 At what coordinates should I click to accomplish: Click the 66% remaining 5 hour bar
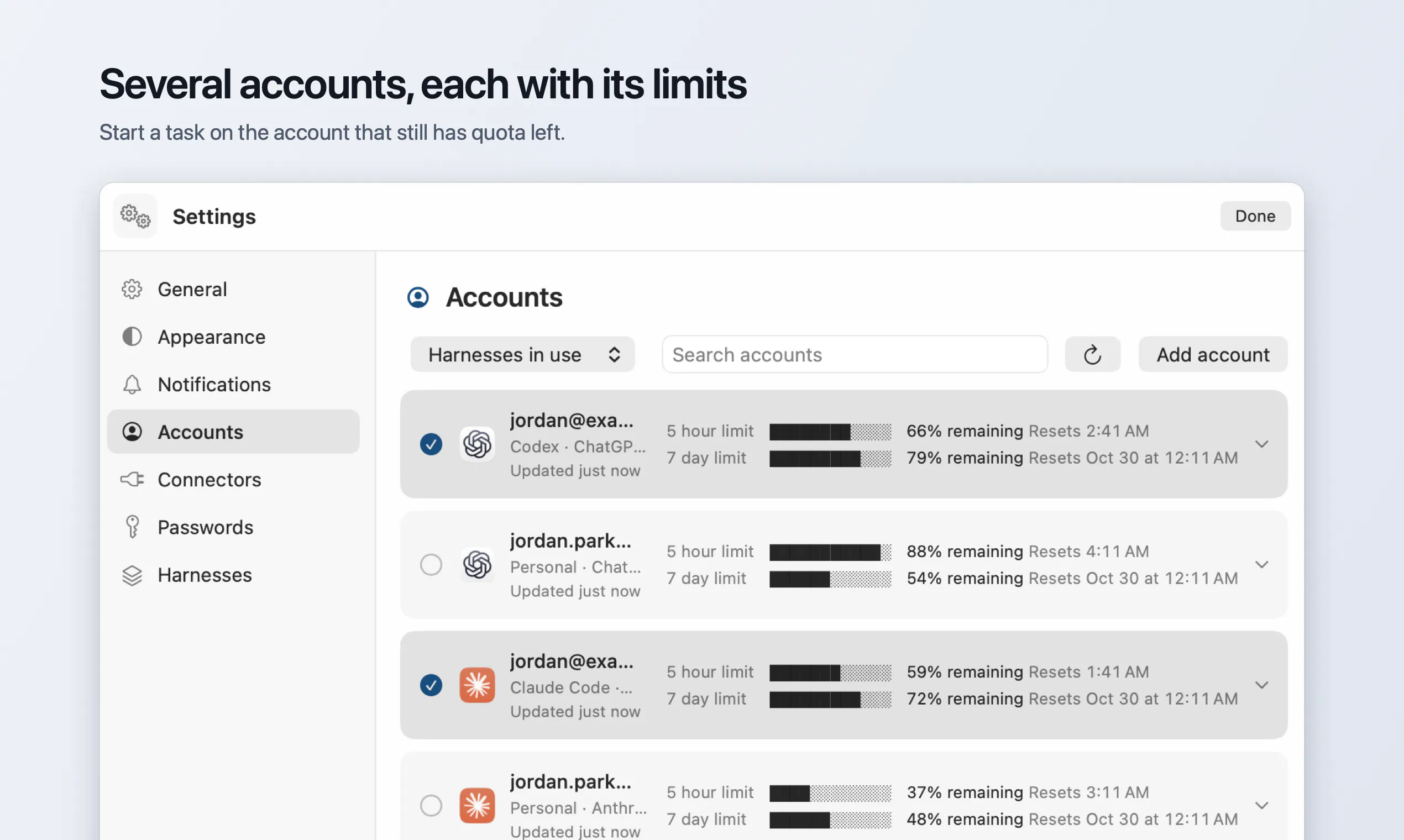click(x=830, y=432)
